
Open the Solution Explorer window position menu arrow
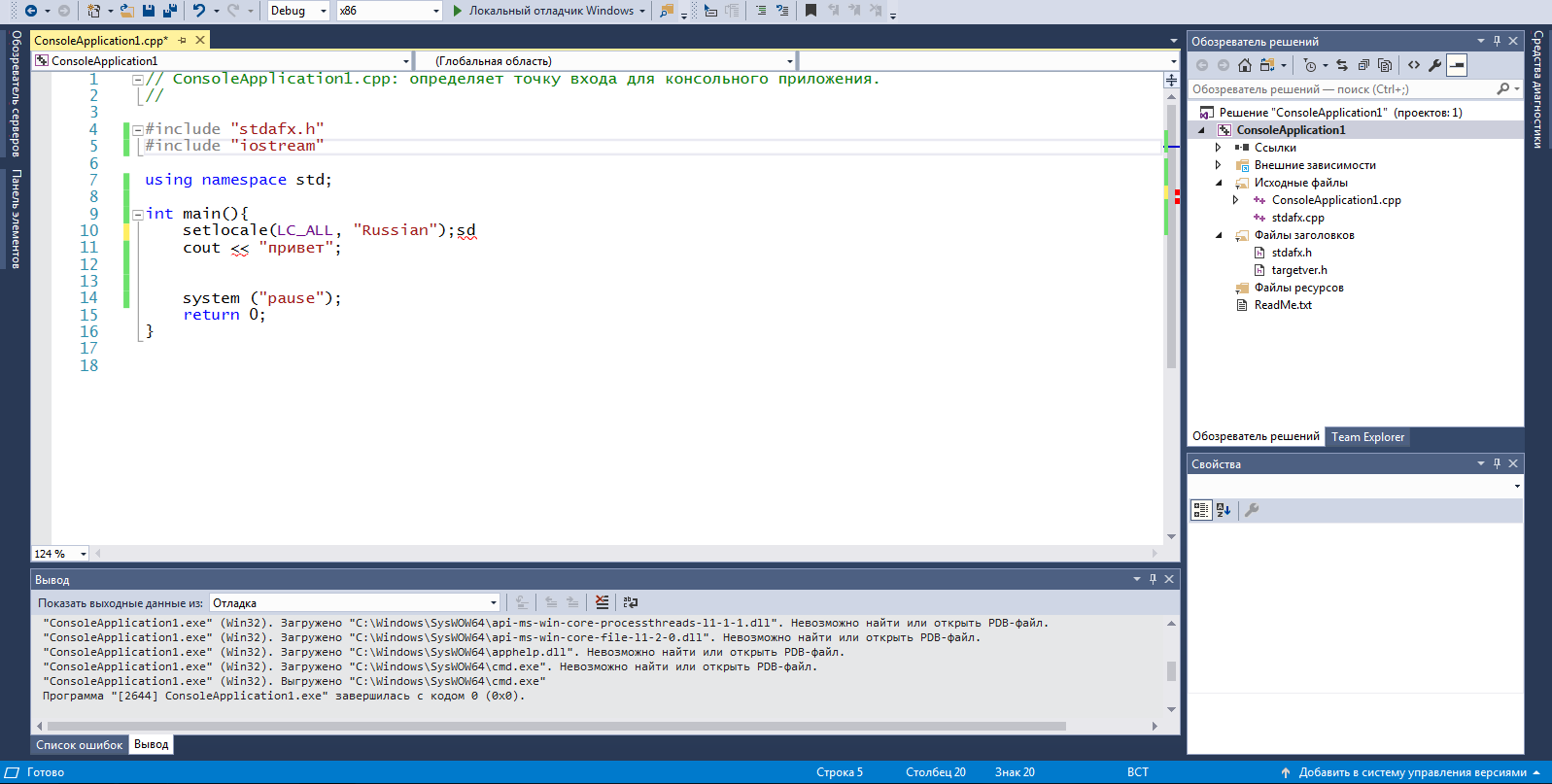[1481, 41]
